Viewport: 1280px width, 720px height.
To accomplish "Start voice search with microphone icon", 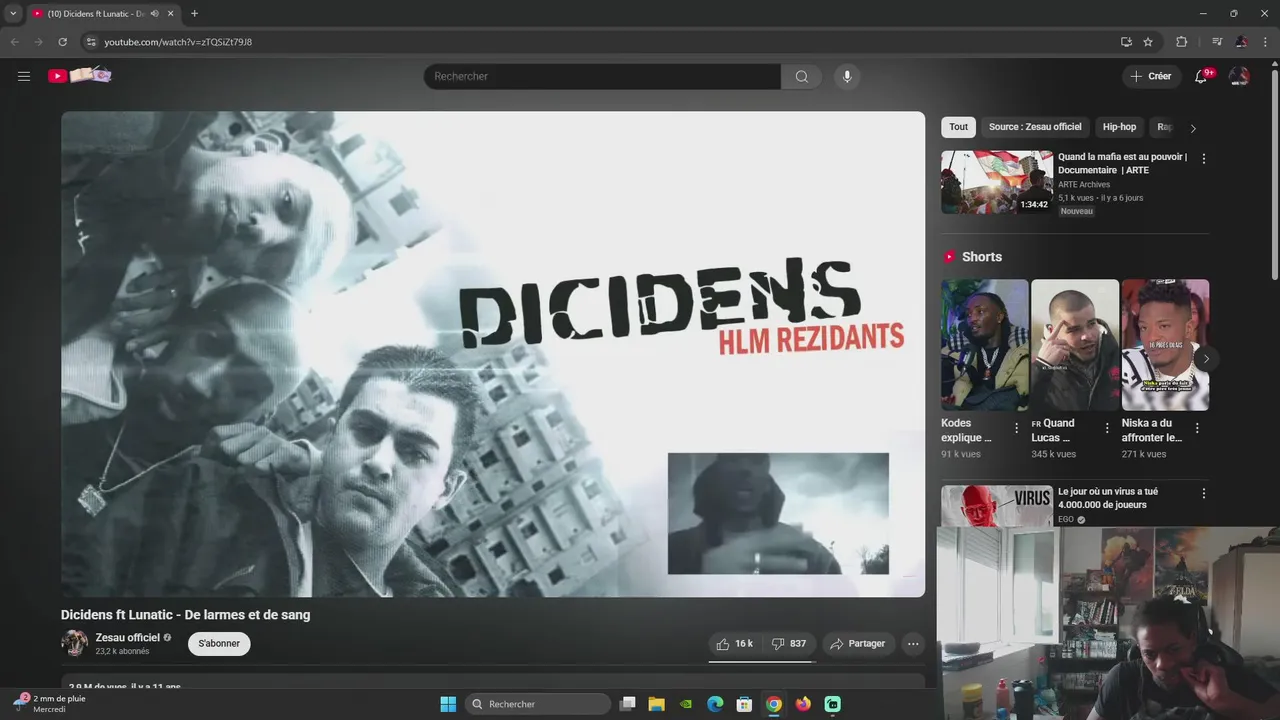I will [847, 77].
